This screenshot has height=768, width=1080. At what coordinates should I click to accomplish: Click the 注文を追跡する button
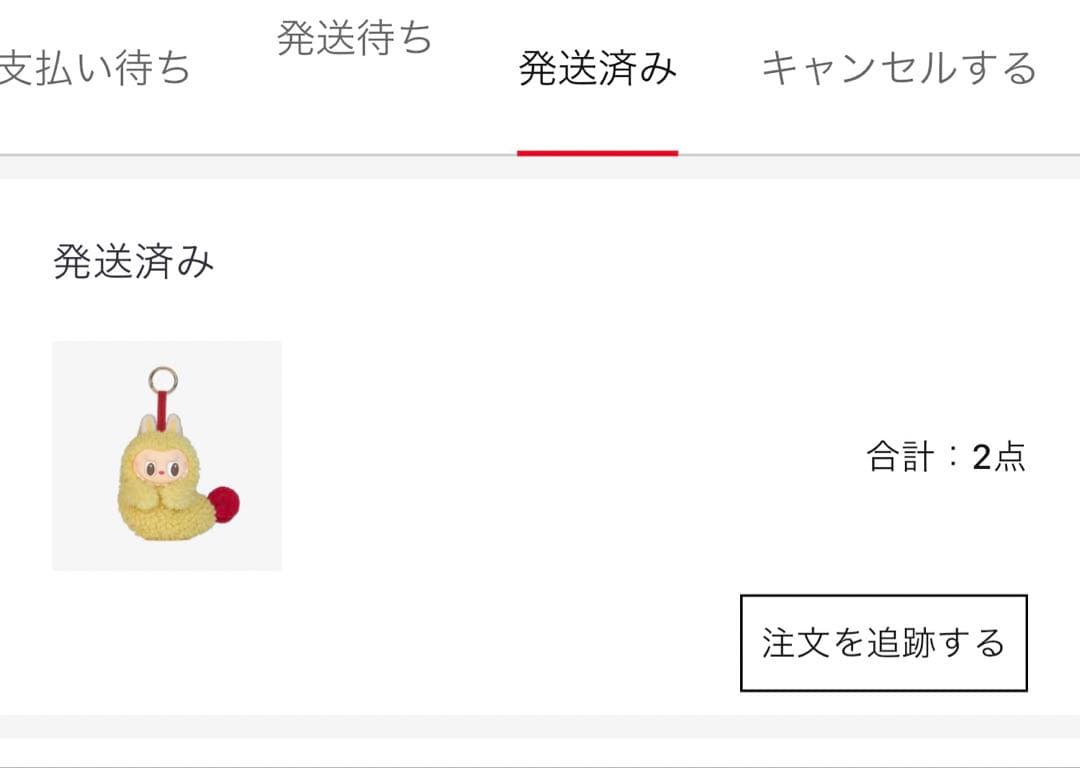click(x=884, y=643)
